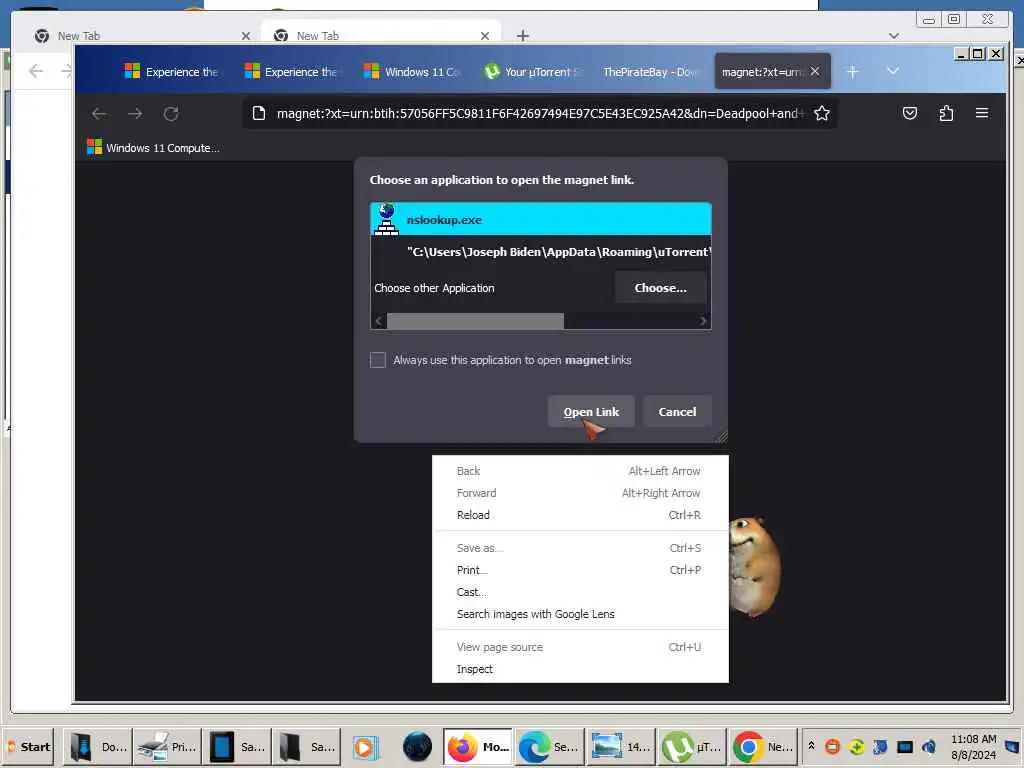Click the uTorrent path text under nslookup.exe
Screen dimensions: 1024x768
click(x=558, y=251)
